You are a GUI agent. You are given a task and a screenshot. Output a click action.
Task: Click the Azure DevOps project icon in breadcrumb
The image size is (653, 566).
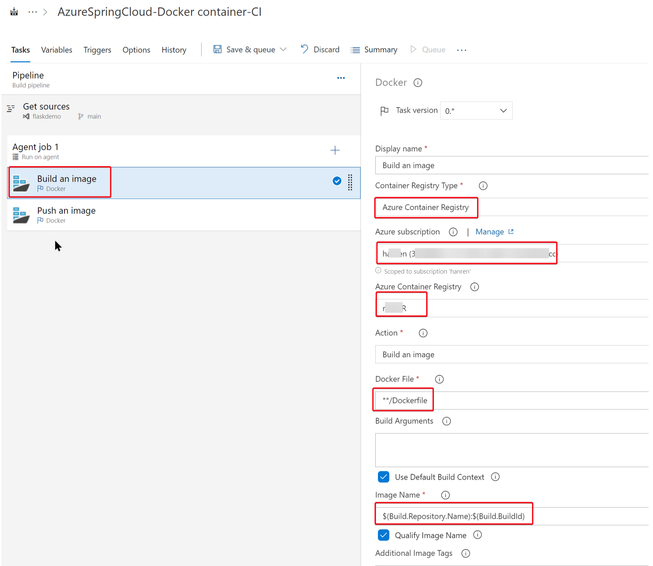tap(14, 12)
